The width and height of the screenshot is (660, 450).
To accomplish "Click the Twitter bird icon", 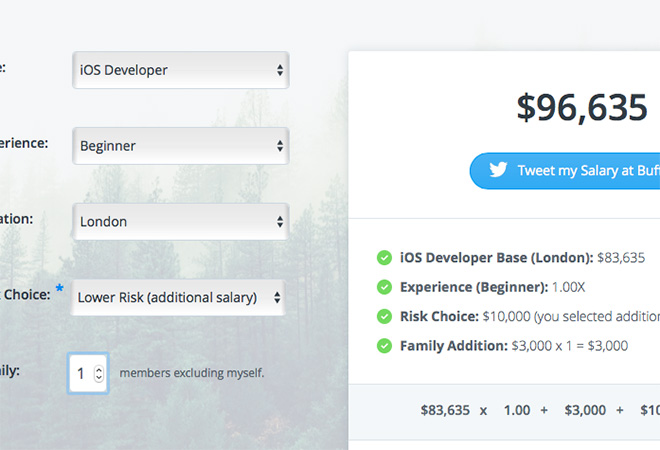I will [x=498, y=170].
